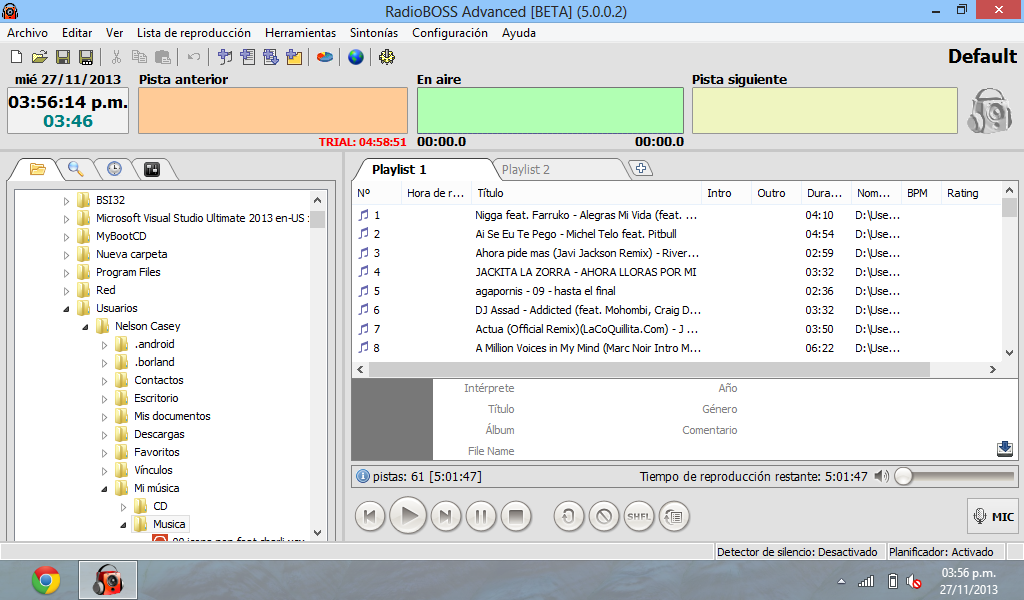
Task: Click the Paste clipboard icon in toolbar
Action: [x=163, y=57]
